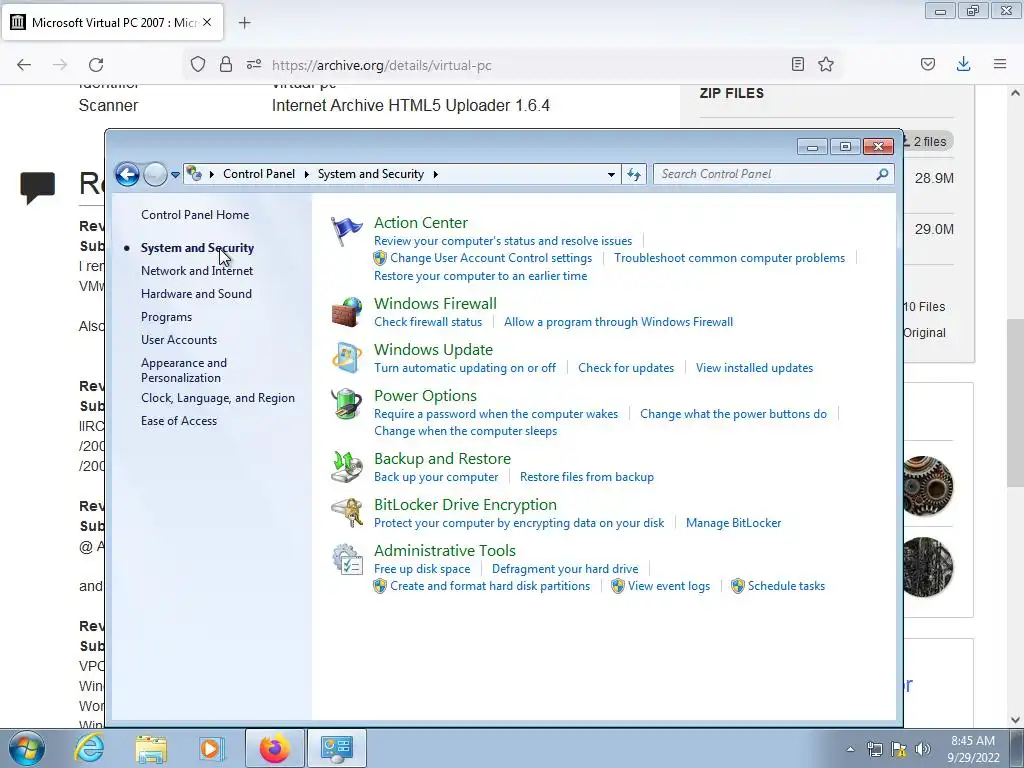The height and width of the screenshot is (768, 1024).
Task: Show site tracking protection shield
Action: click(x=198, y=65)
